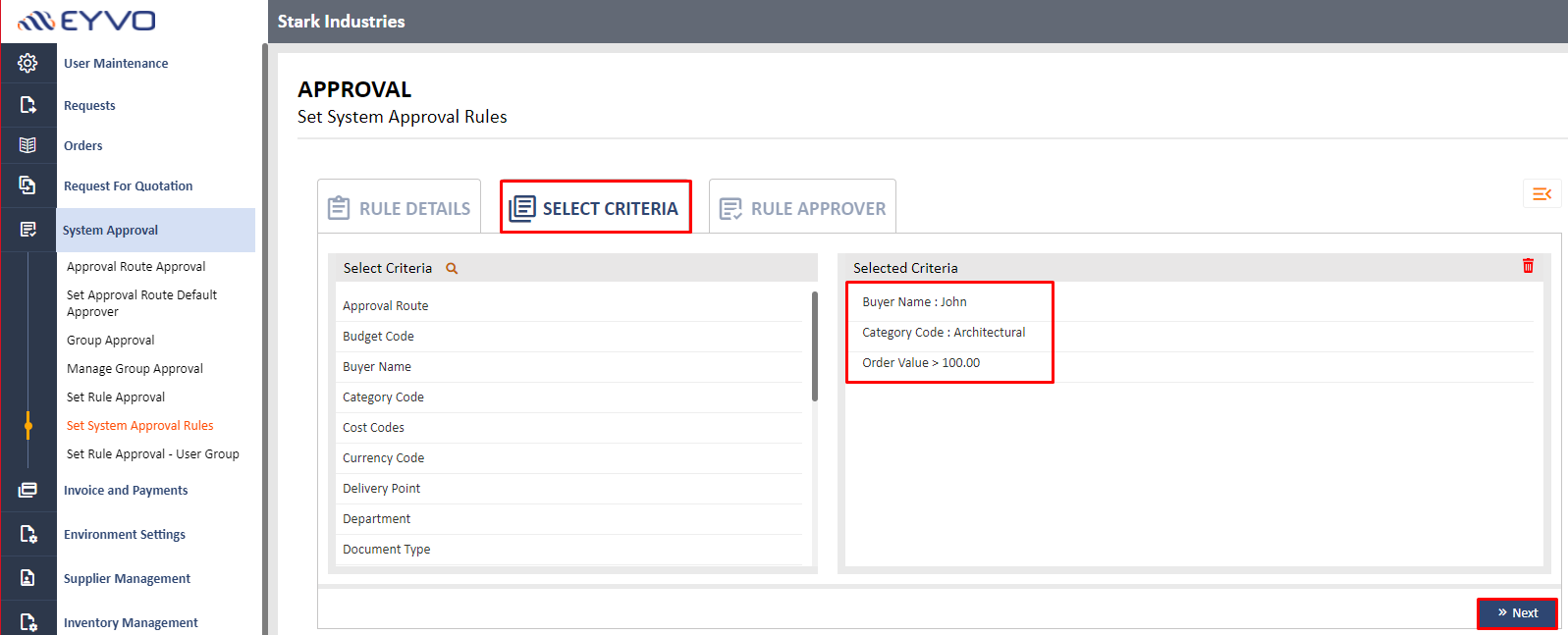Click the EYVO logo
Image resolution: width=1568 pixels, height=635 pixels.
click(86, 21)
